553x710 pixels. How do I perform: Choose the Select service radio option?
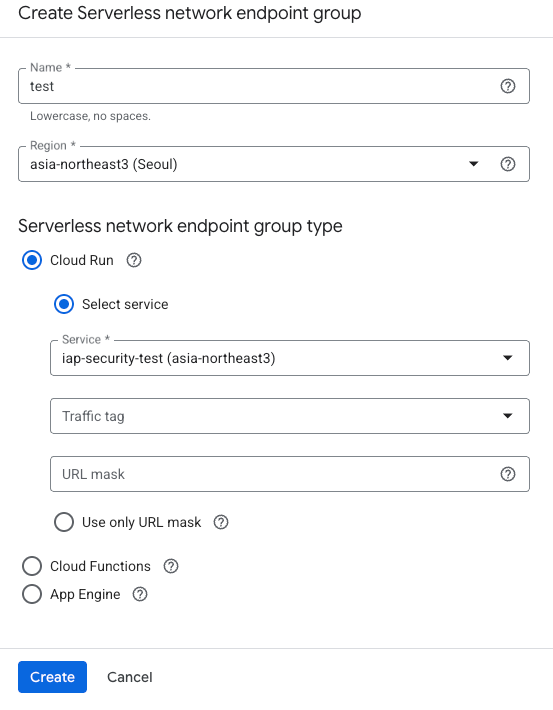[x=64, y=304]
